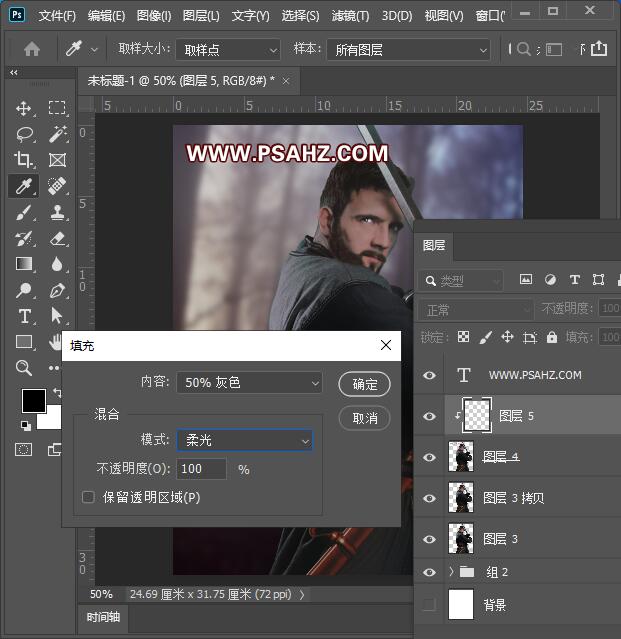
Task: Hide the WWW.PSAHZ.COM text layer
Action: 429,375
